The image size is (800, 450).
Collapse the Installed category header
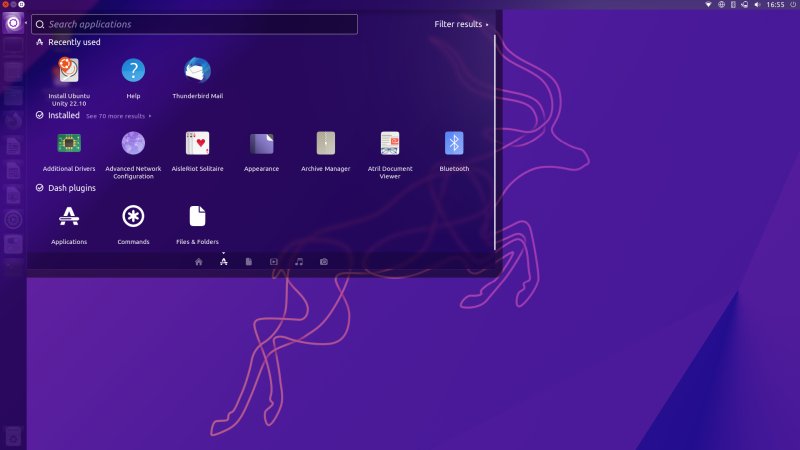tap(58, 115)
